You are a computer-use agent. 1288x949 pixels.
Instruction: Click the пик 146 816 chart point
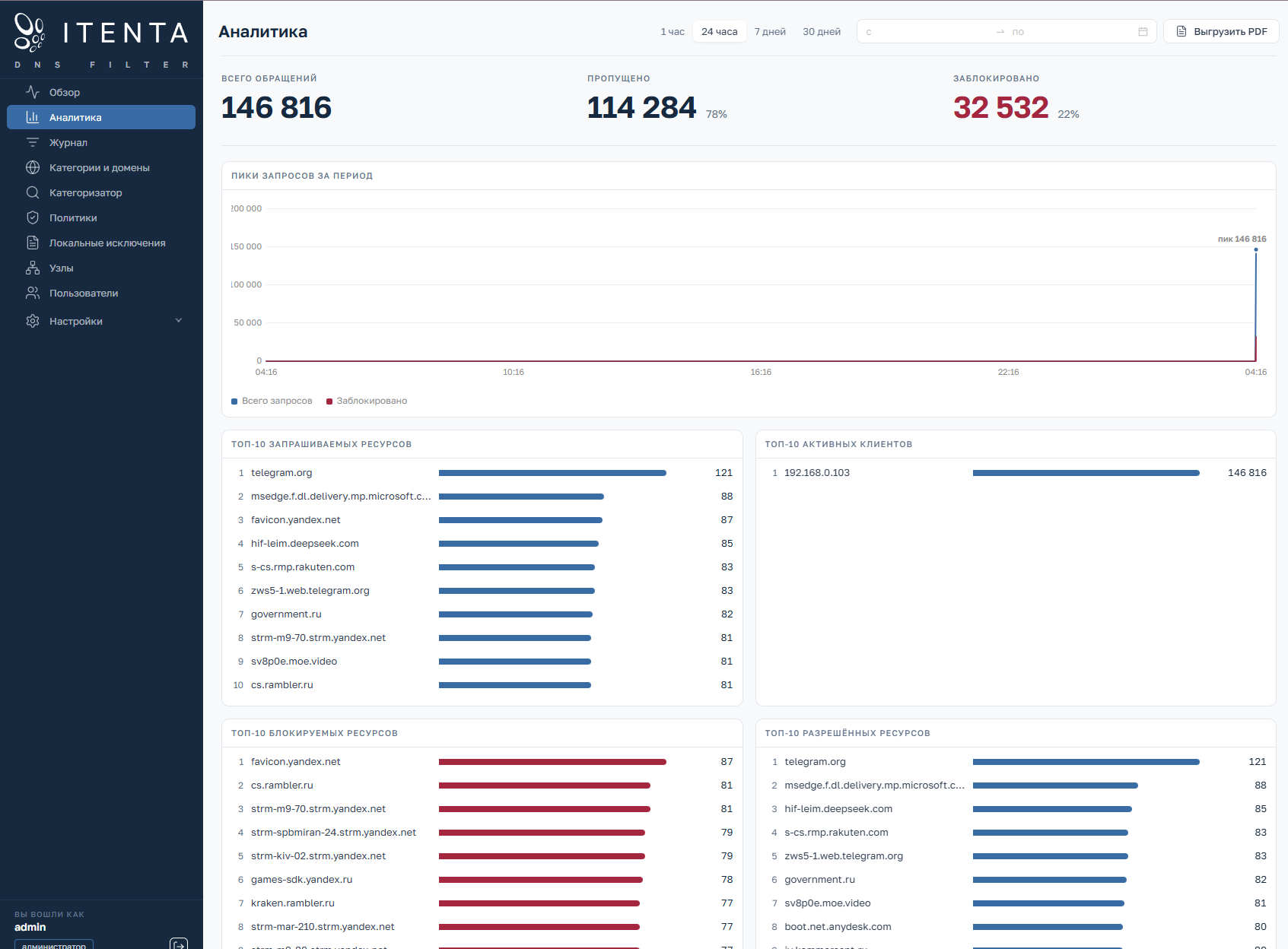(x=1256, y=249)
